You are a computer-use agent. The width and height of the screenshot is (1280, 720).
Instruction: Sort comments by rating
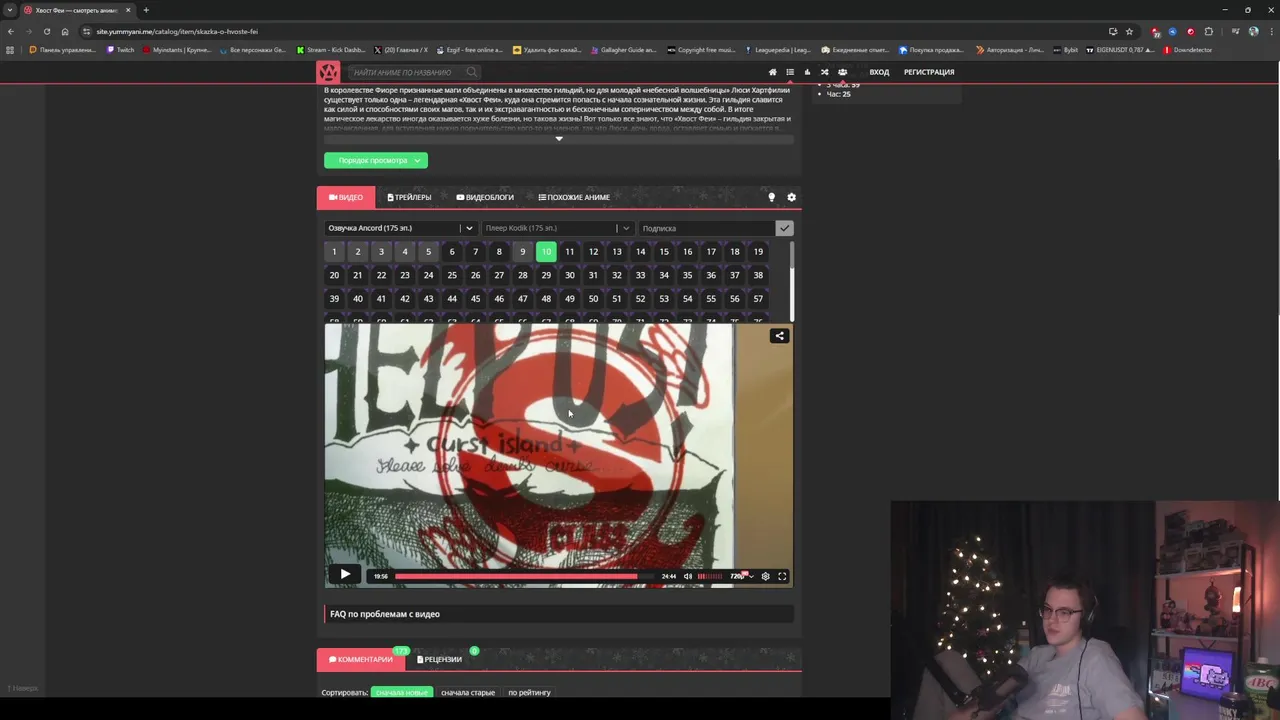[529, 692]
